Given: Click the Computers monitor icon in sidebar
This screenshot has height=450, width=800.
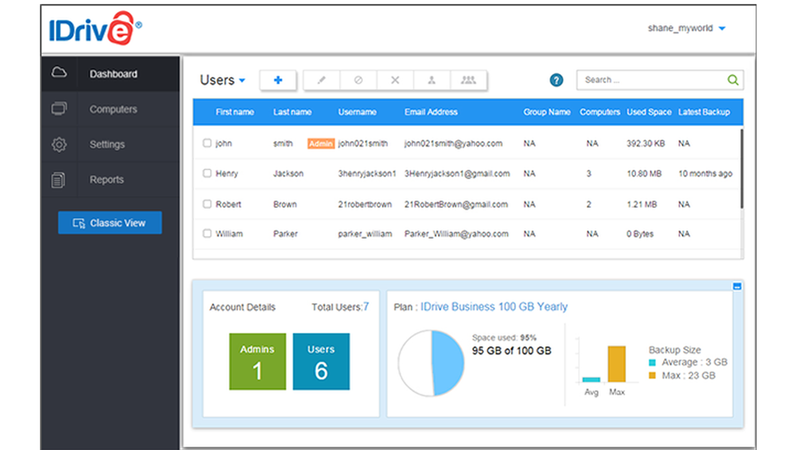Looking at the screenshot, I should tap(59, 109).
